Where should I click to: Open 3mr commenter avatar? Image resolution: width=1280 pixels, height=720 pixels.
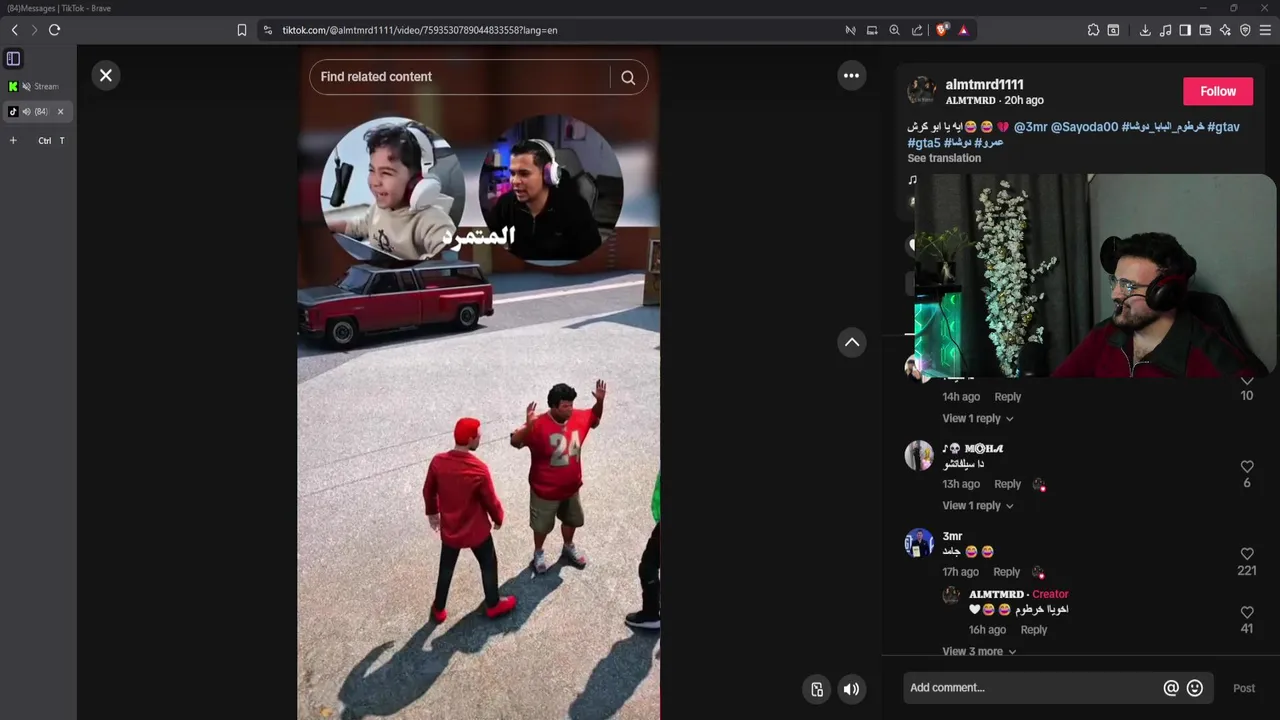[919, 543]
